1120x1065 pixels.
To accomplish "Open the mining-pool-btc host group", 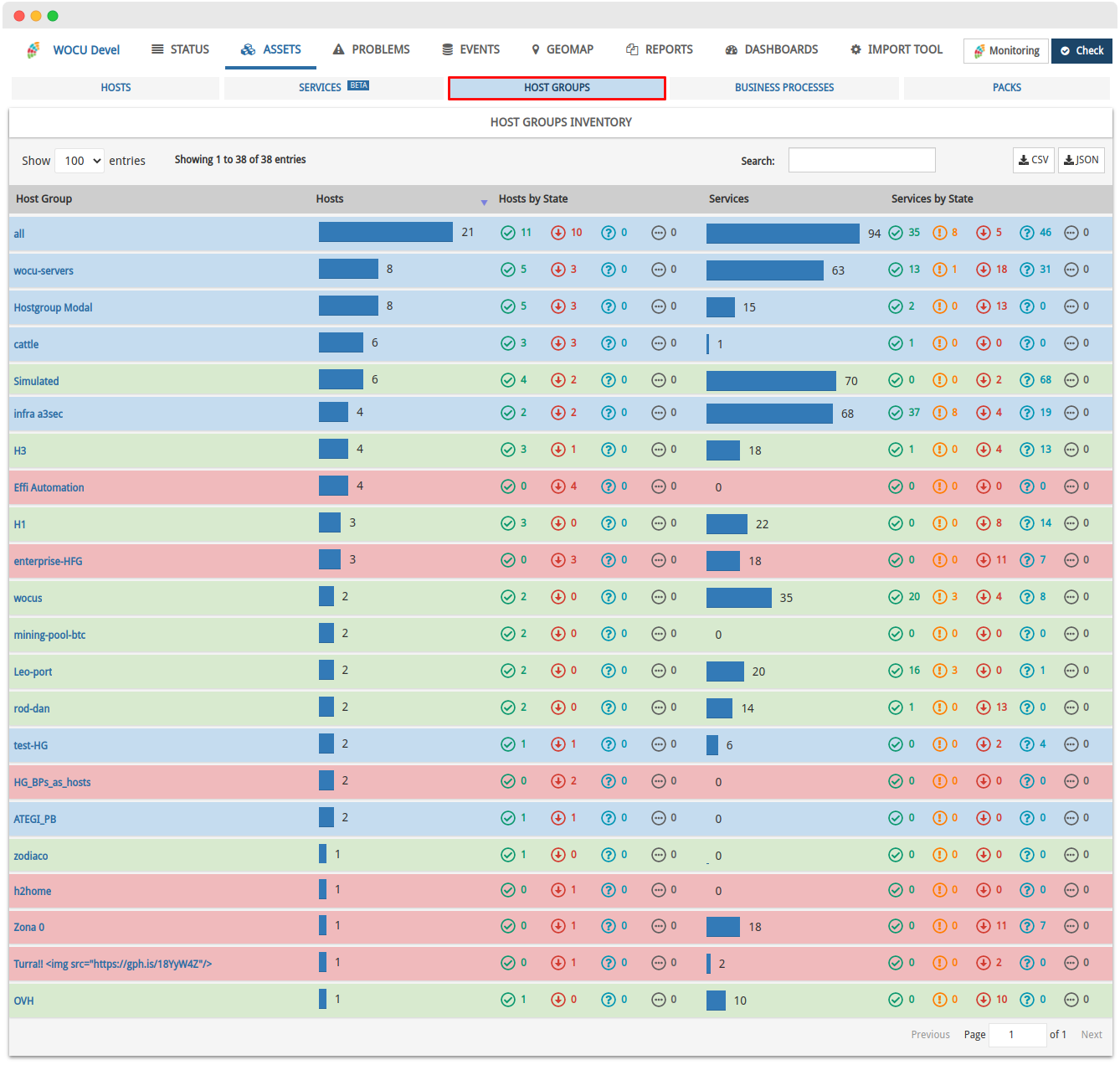I will click(49, 635).
